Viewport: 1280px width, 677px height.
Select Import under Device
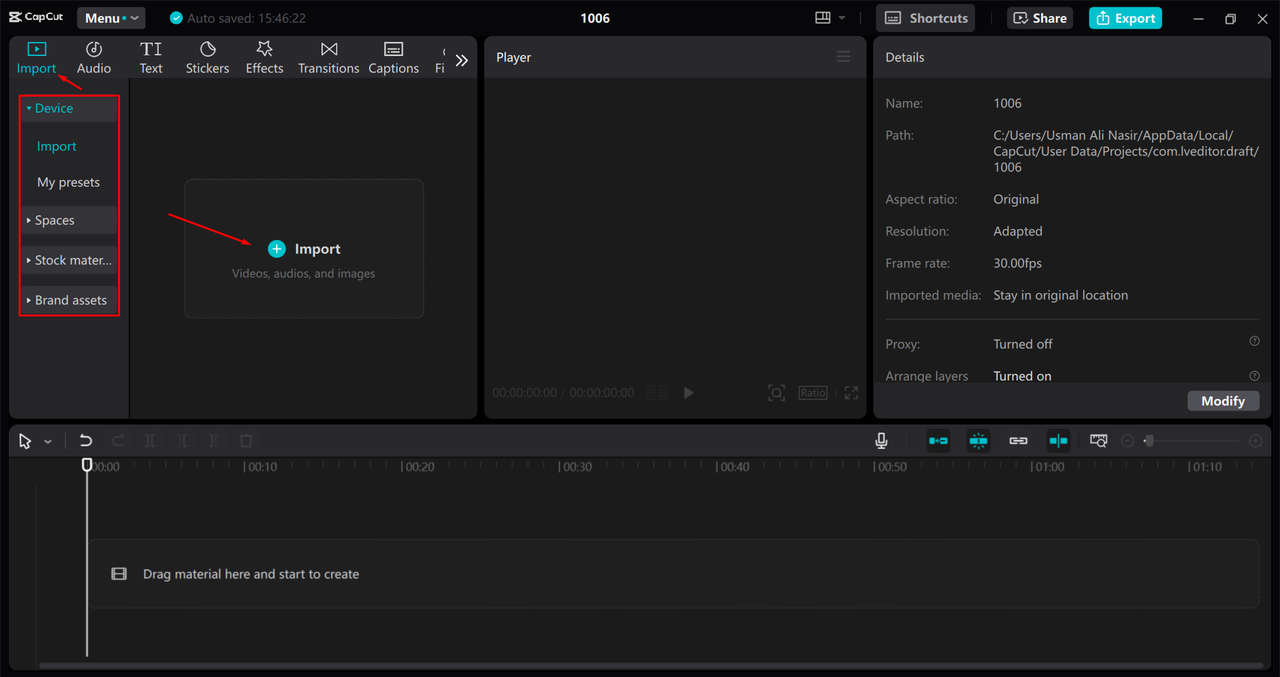57,146
